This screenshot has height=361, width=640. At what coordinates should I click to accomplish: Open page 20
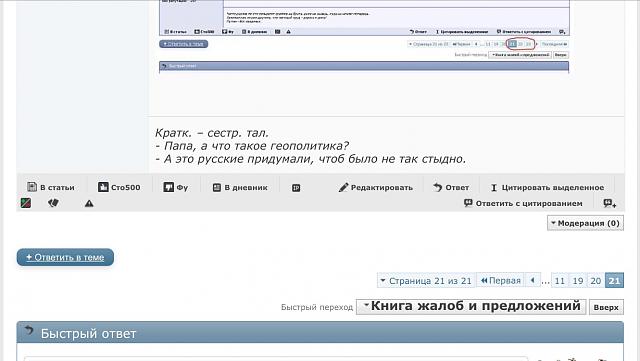596,281
